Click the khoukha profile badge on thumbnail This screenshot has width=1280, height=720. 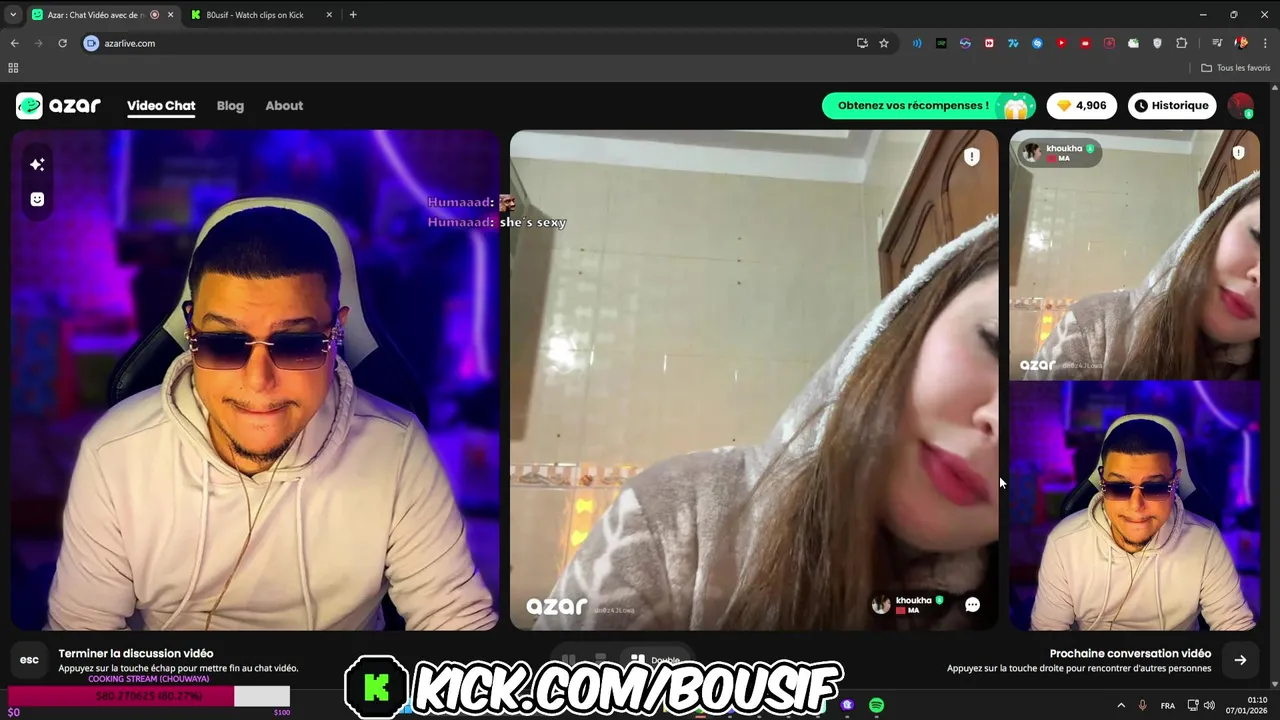(x=1059, y=153)
